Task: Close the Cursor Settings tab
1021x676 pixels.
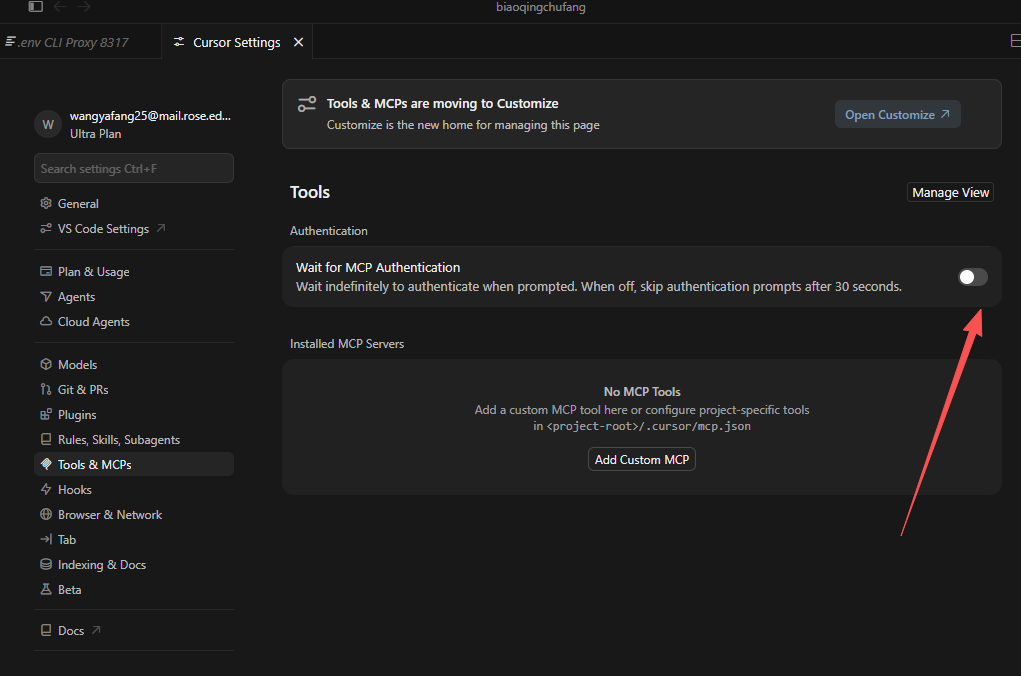Action: coord(298,42)
